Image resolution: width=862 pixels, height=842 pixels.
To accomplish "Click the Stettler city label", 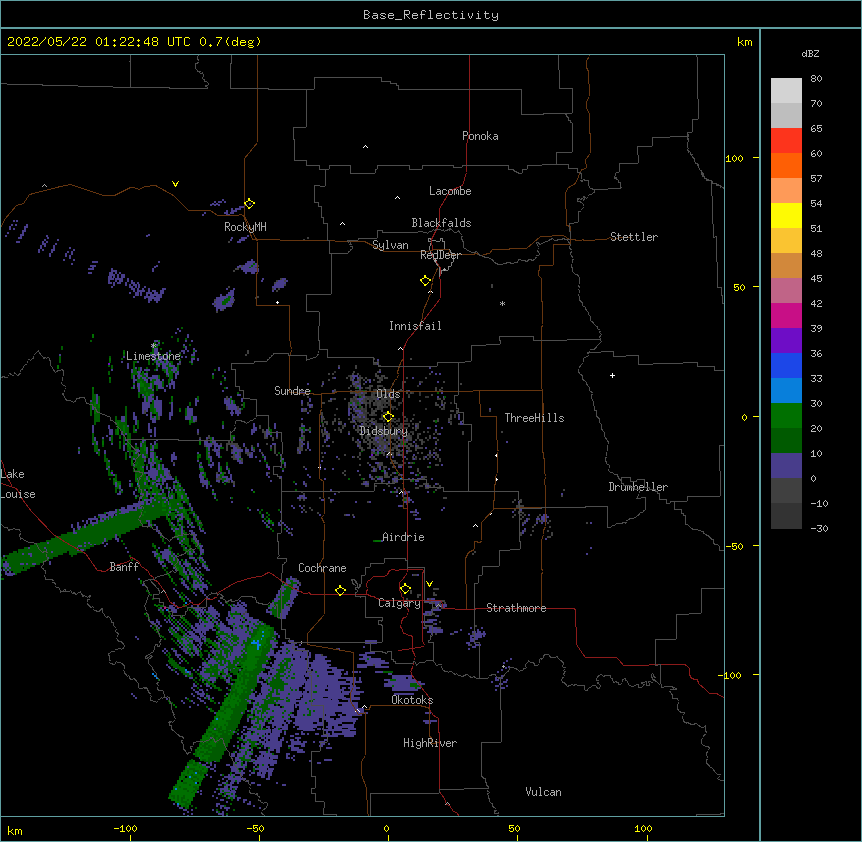I will pos(633,237).
